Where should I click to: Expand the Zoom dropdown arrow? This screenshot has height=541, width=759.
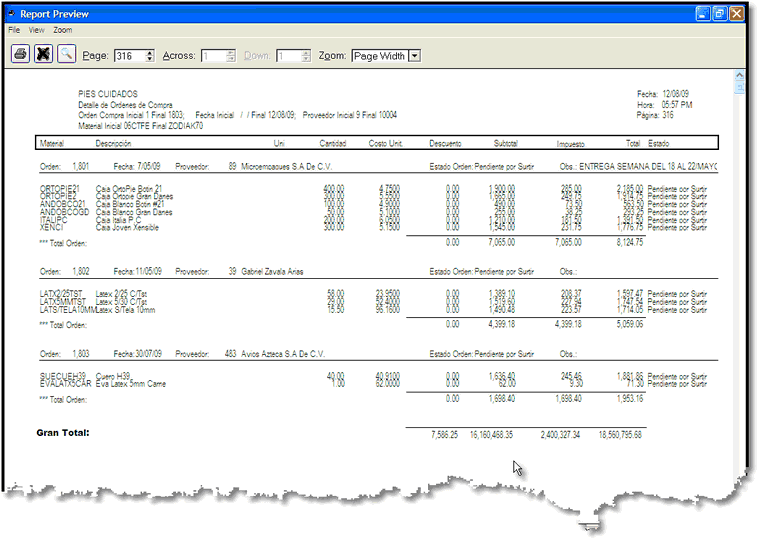pyautogui.click(x=414, y=56)
